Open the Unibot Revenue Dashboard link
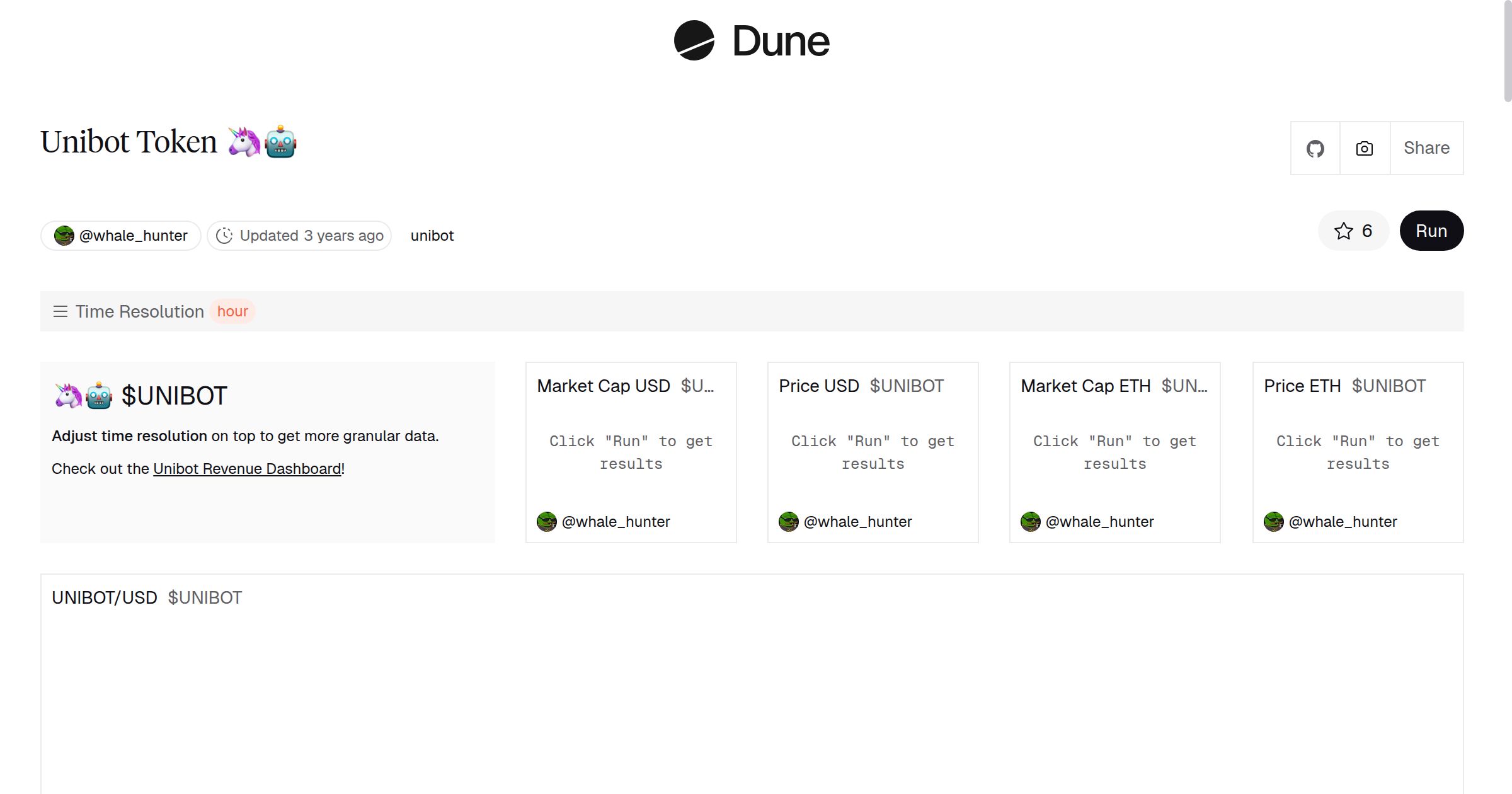 pyautogui.click(x=247, y=469)
